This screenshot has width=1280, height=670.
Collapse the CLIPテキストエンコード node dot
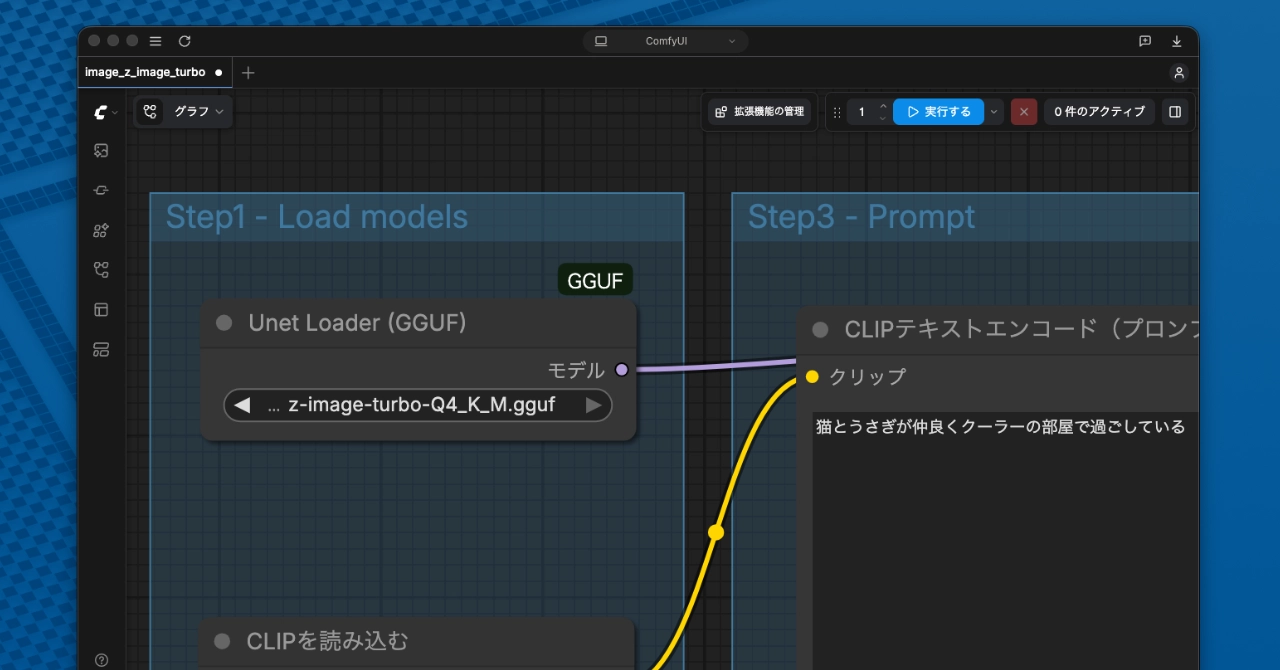[x=820, y=329]
